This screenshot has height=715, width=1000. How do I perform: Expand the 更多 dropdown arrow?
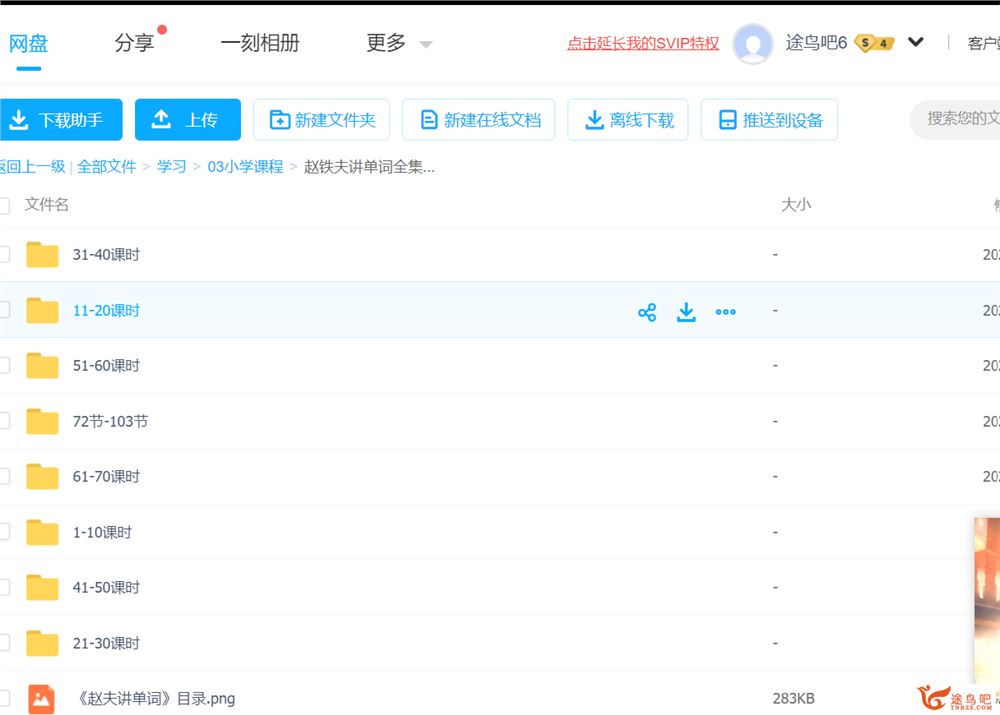[425, 44]
